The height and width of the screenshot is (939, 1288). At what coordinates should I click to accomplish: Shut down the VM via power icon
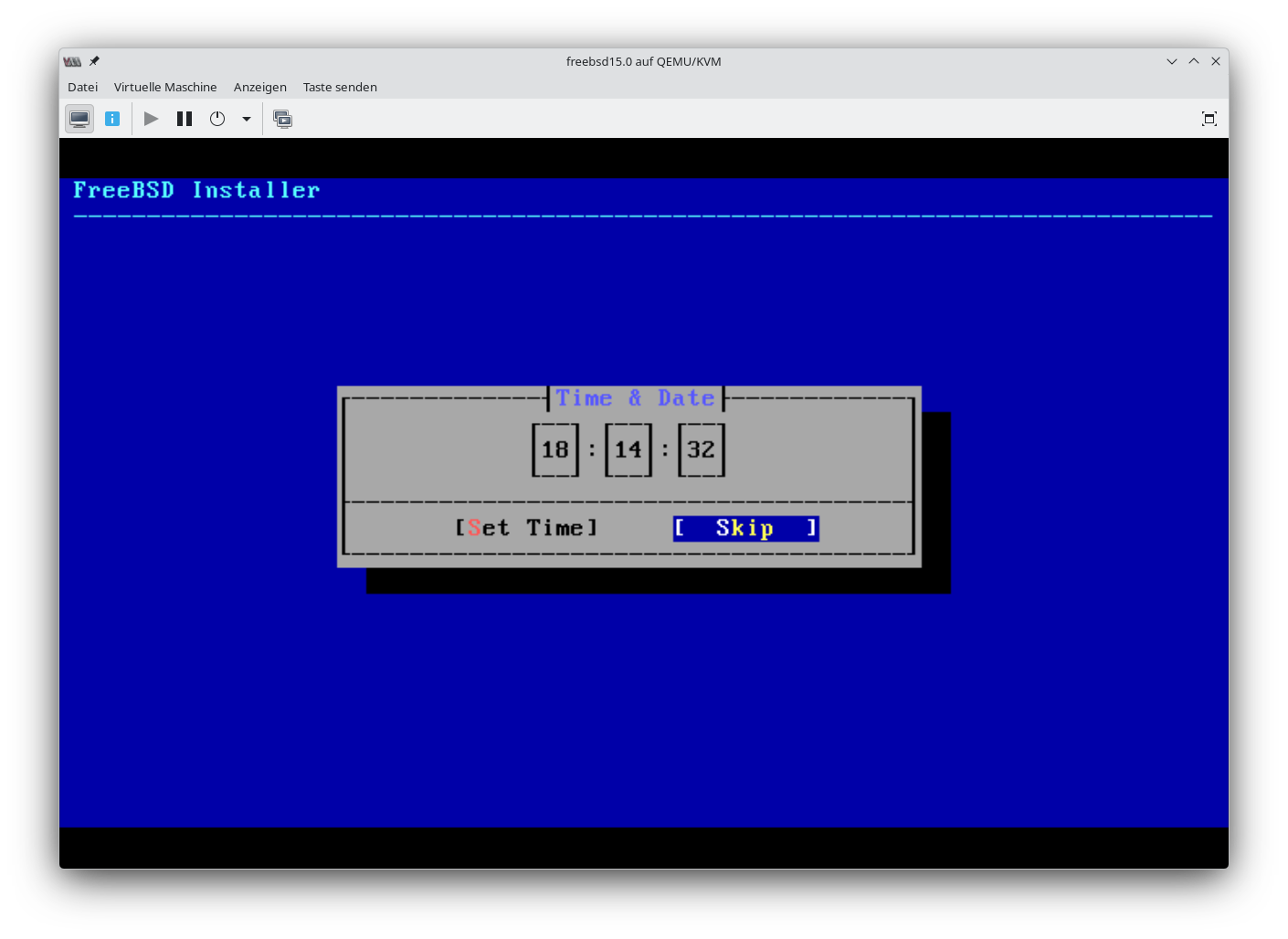(217, 119)
